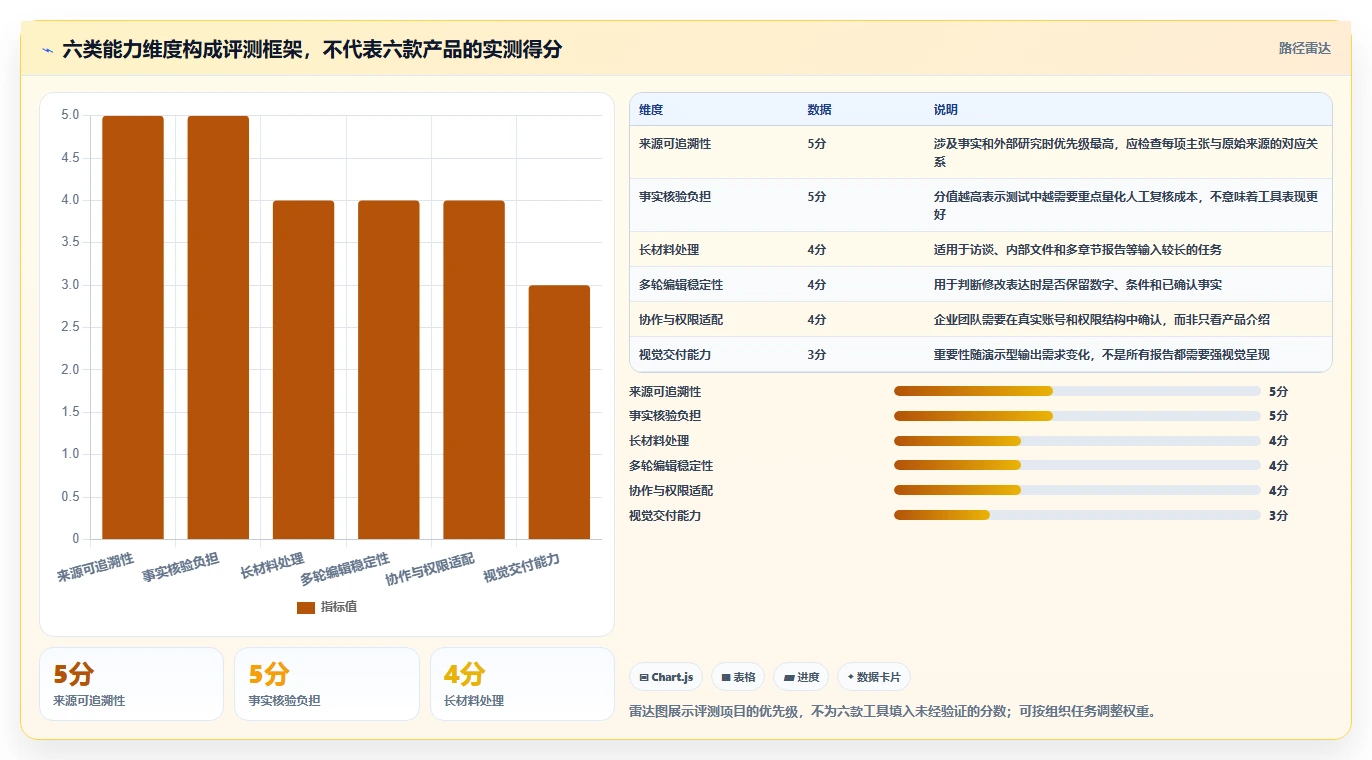The width and height of the screenshot is (1372, 760).
Task: Click the 长材料处理 bar in chart
Action: pyautogui.click(x=303, y=370)
